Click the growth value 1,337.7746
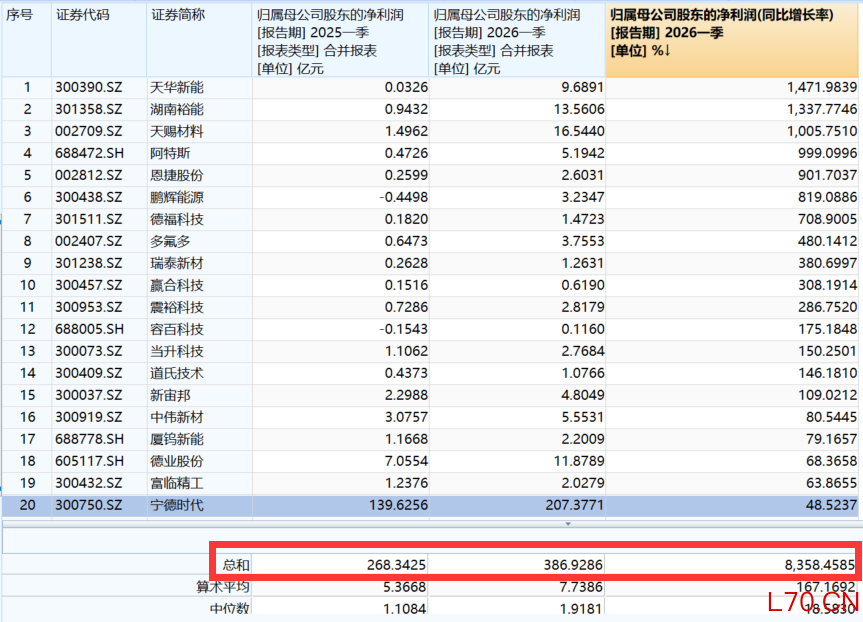This screenshot has width=863, height=622. (822, 110)
